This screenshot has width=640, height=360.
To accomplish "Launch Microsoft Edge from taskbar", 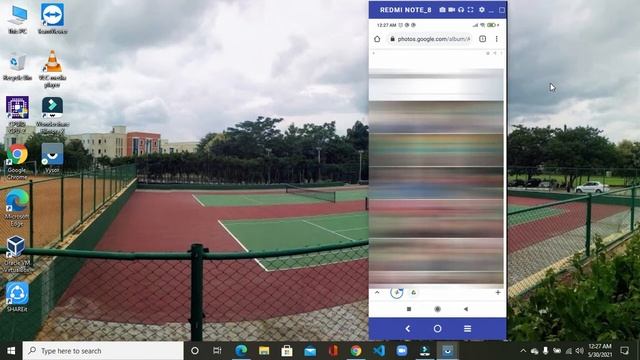I will (x=241, y=351).
